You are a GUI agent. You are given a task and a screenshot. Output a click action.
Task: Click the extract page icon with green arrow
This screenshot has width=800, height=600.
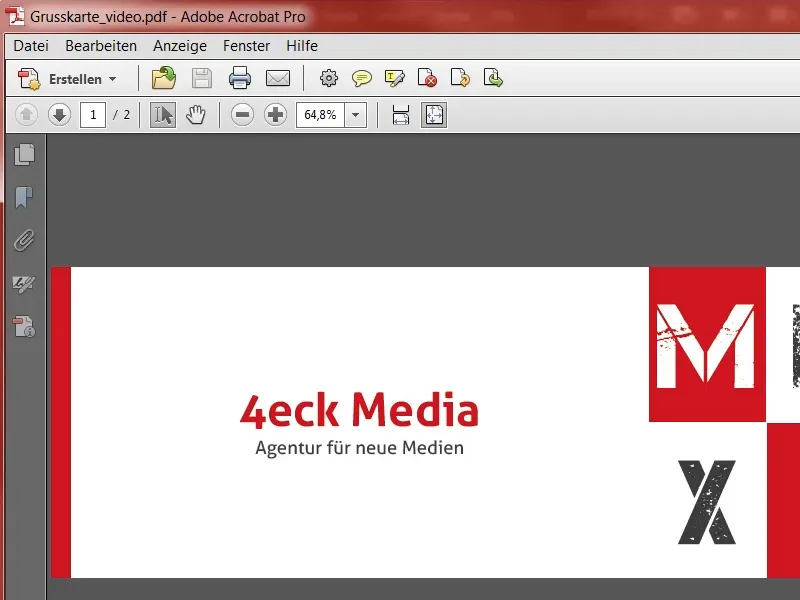(493, 78)
